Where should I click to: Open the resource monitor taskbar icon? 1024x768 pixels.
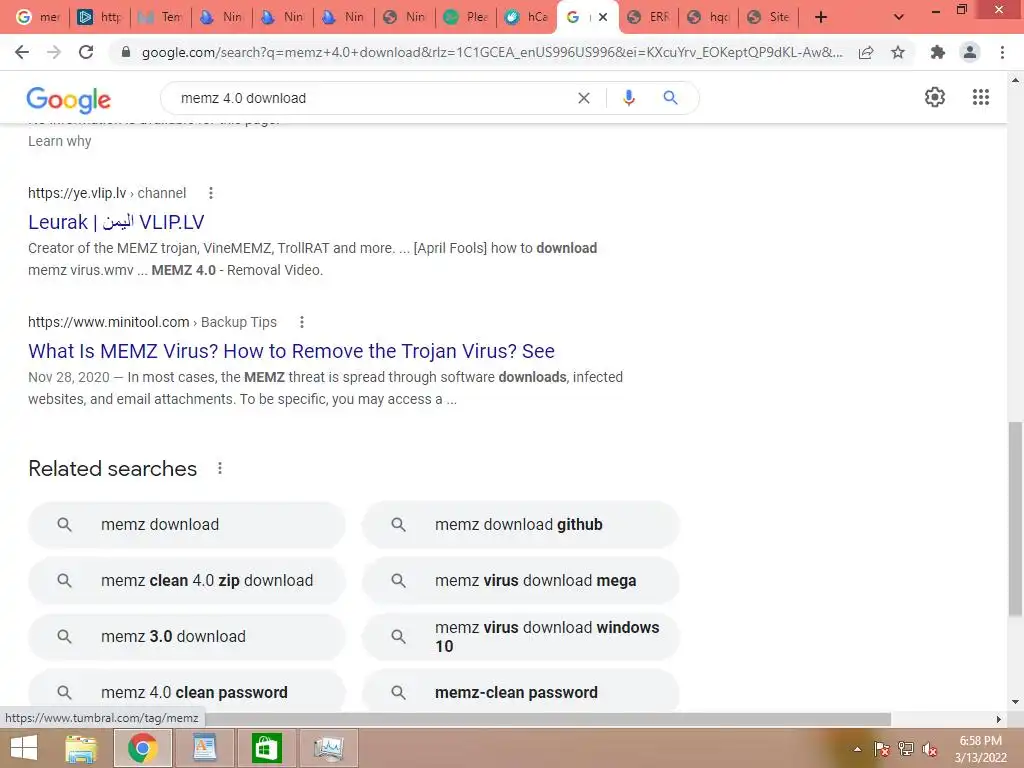pos(328,748)
